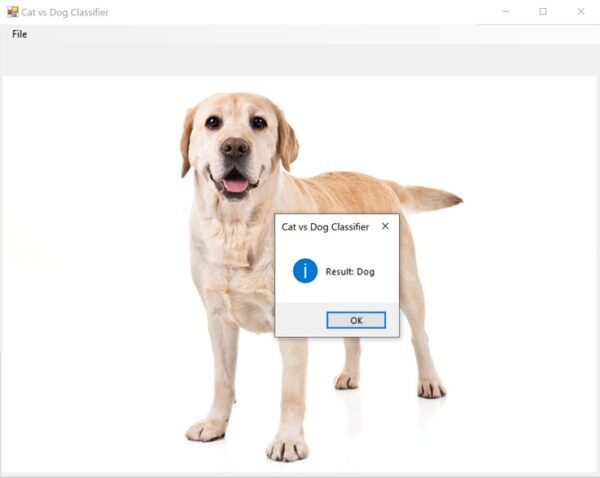Click the "Result: Dog" message text
Viewport: 600px width, 478px height.
350,272
